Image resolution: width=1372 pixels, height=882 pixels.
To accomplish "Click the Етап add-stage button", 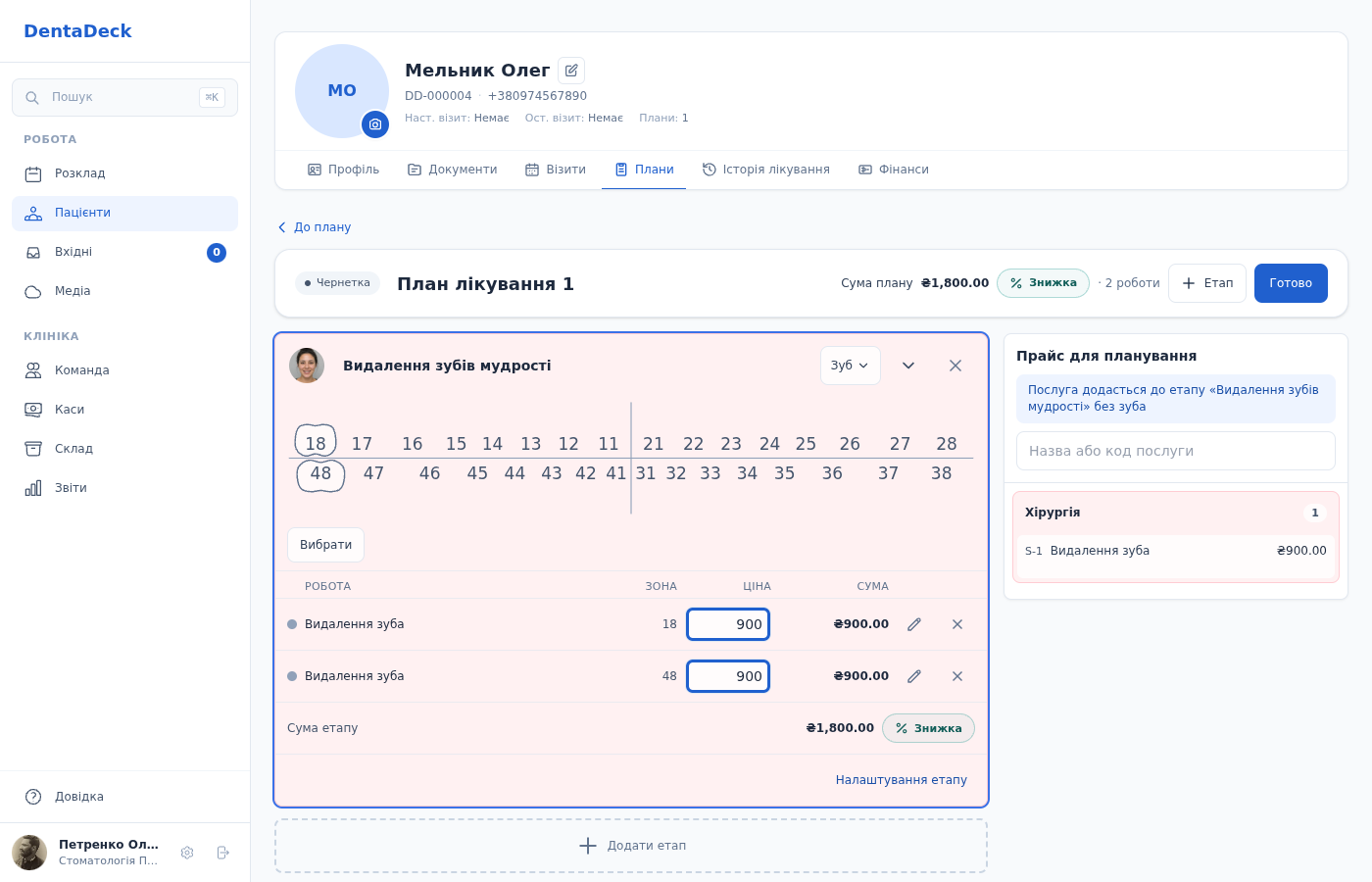I will pos(1207,283).
